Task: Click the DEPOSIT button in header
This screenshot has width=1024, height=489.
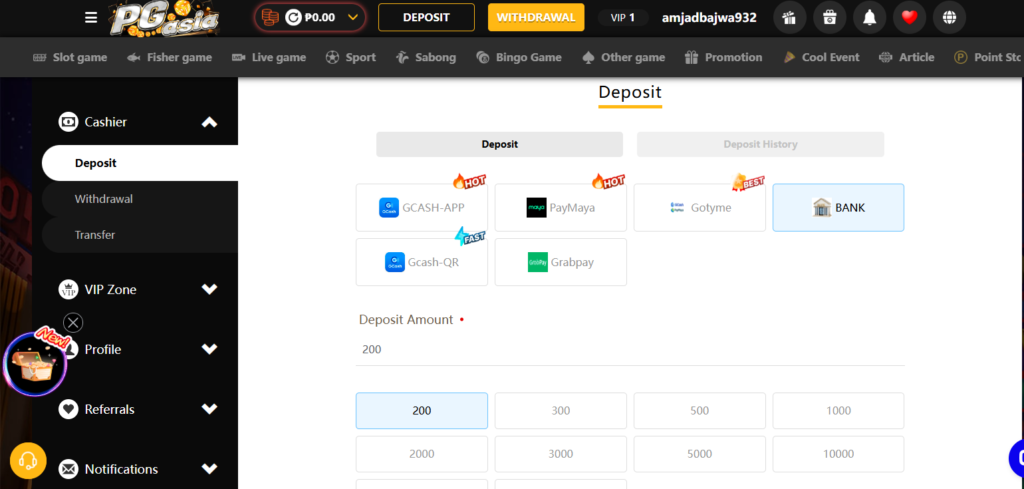Action: click(x=426, y=18)
